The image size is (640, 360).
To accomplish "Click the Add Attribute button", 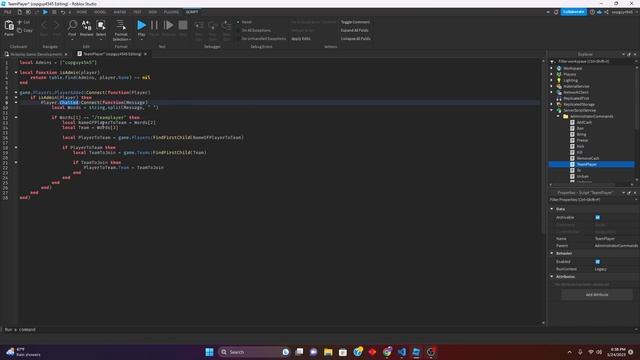I will click(597, 295).
